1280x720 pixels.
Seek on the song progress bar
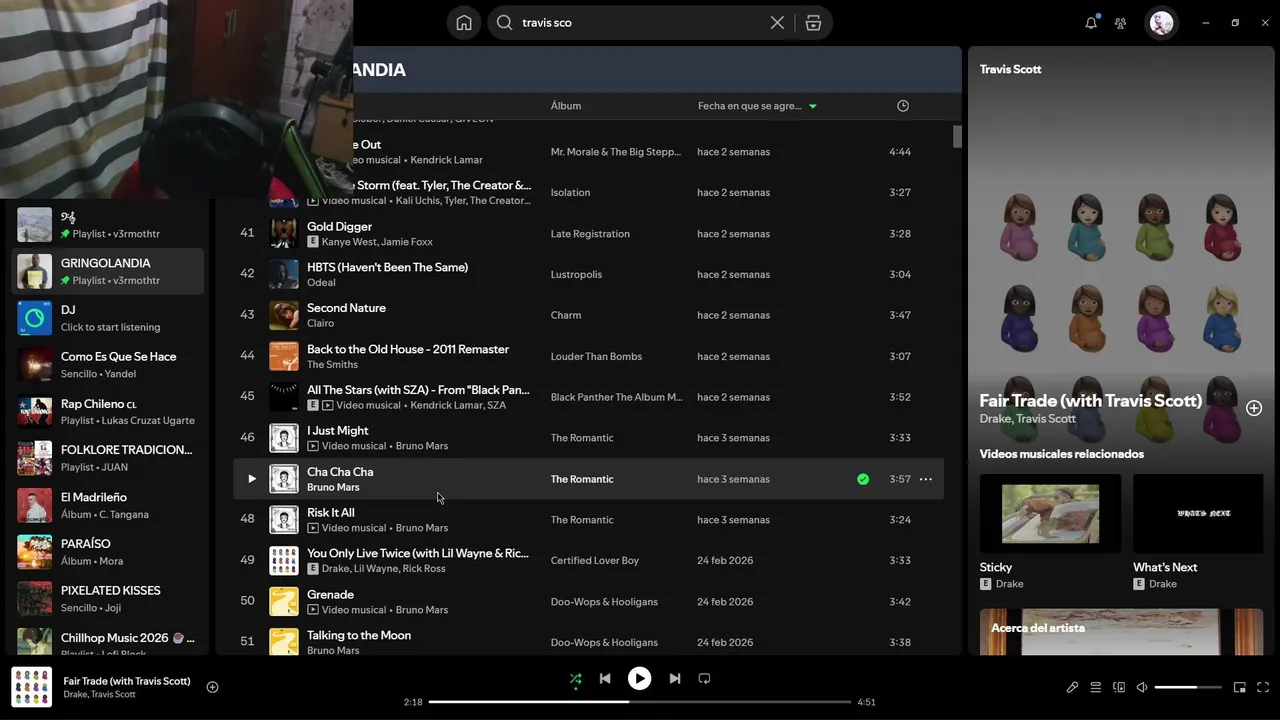click(x=640, y=702)
